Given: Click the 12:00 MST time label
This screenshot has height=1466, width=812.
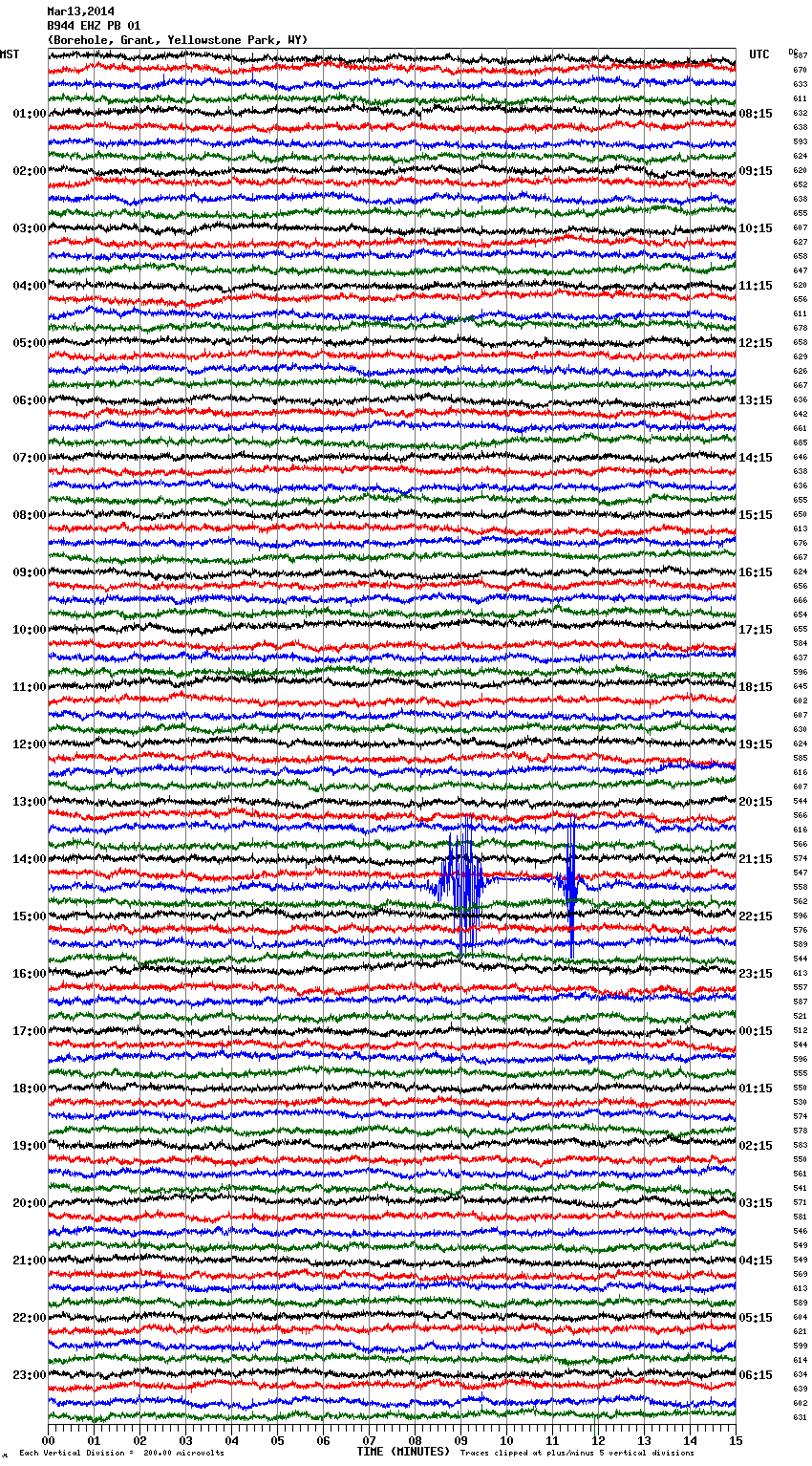Looking at the screenshot, I should (x=29, y=744).
